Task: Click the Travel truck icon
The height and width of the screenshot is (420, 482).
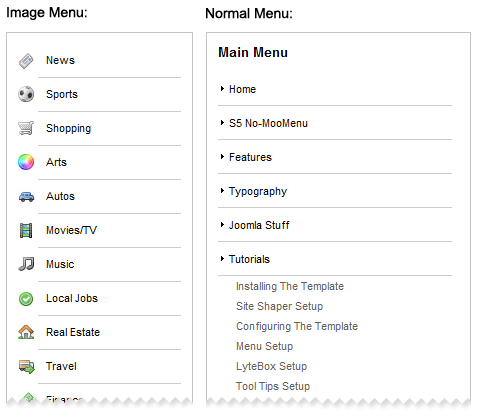Action: [27, 367]
